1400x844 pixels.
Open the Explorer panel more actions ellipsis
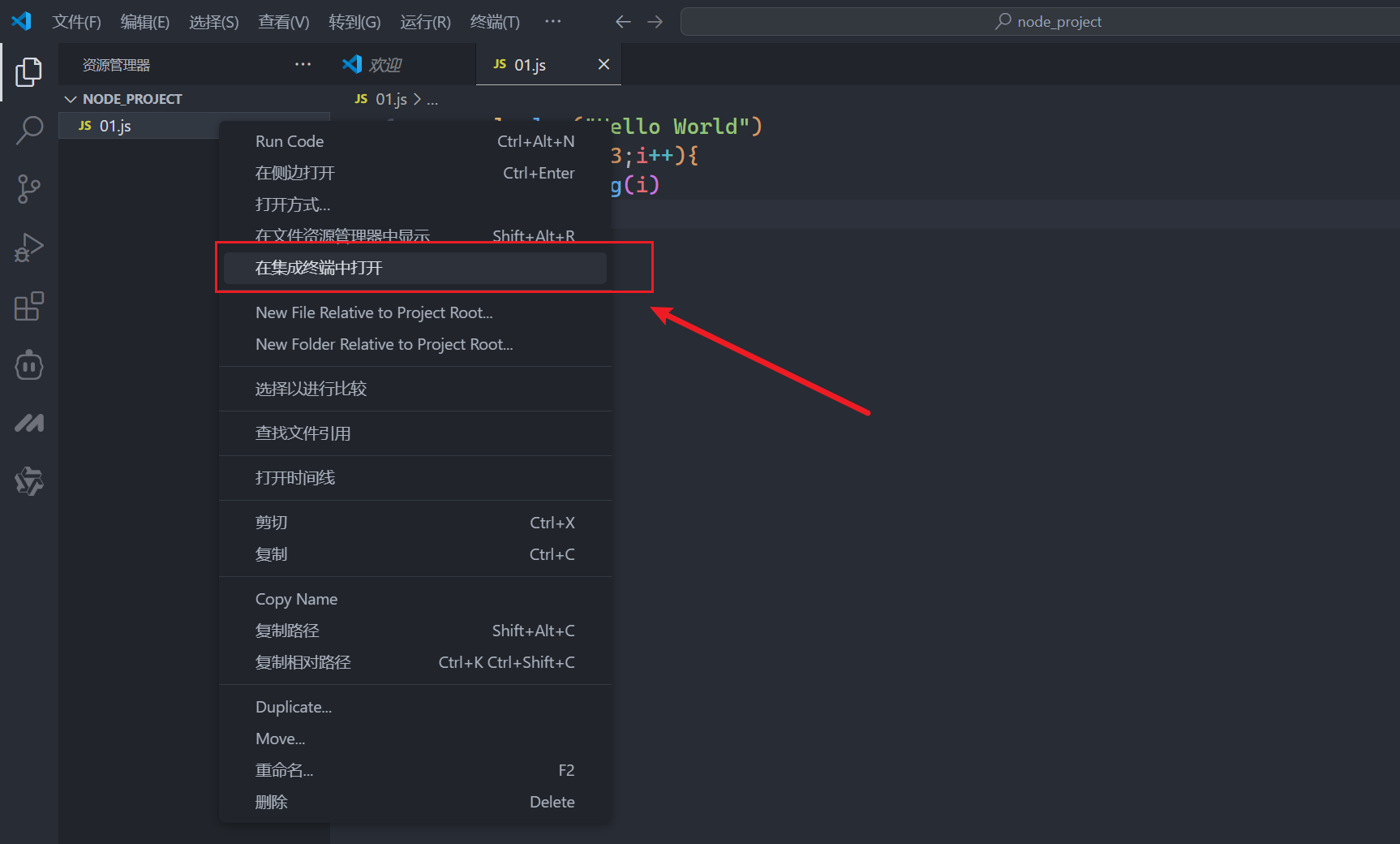tap(303, 64)
